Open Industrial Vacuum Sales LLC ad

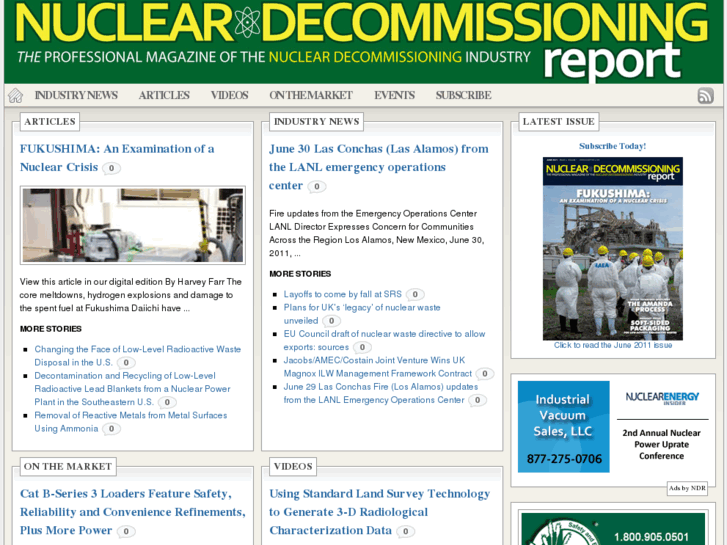tap(563, 427)
